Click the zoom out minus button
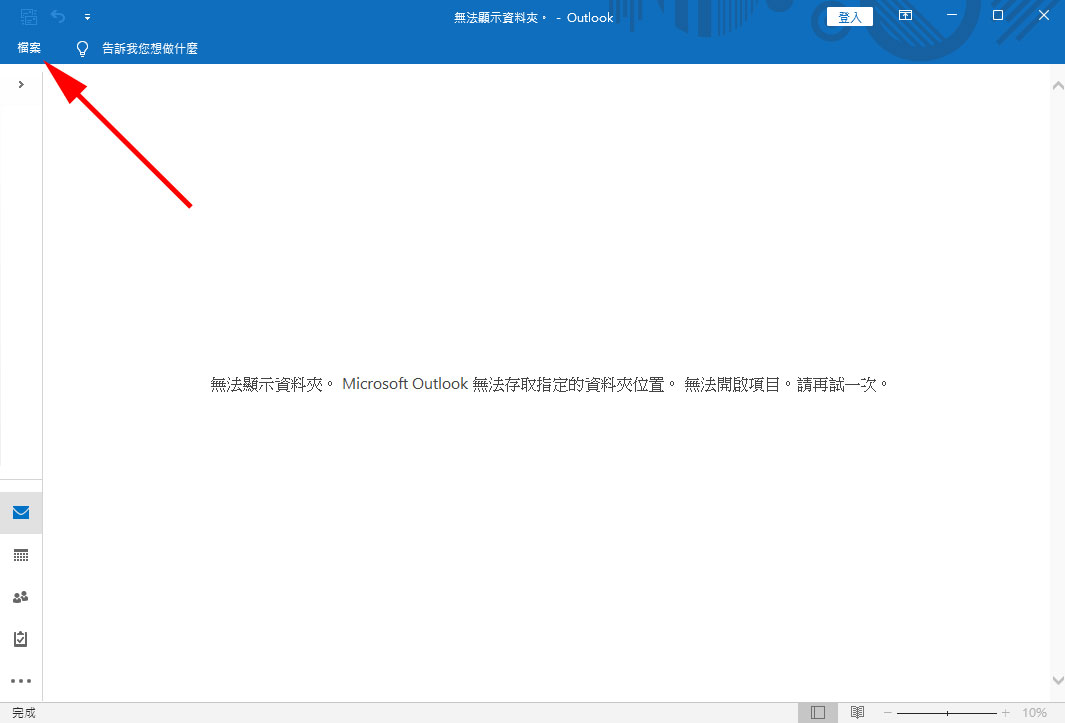 coord(888,713)
